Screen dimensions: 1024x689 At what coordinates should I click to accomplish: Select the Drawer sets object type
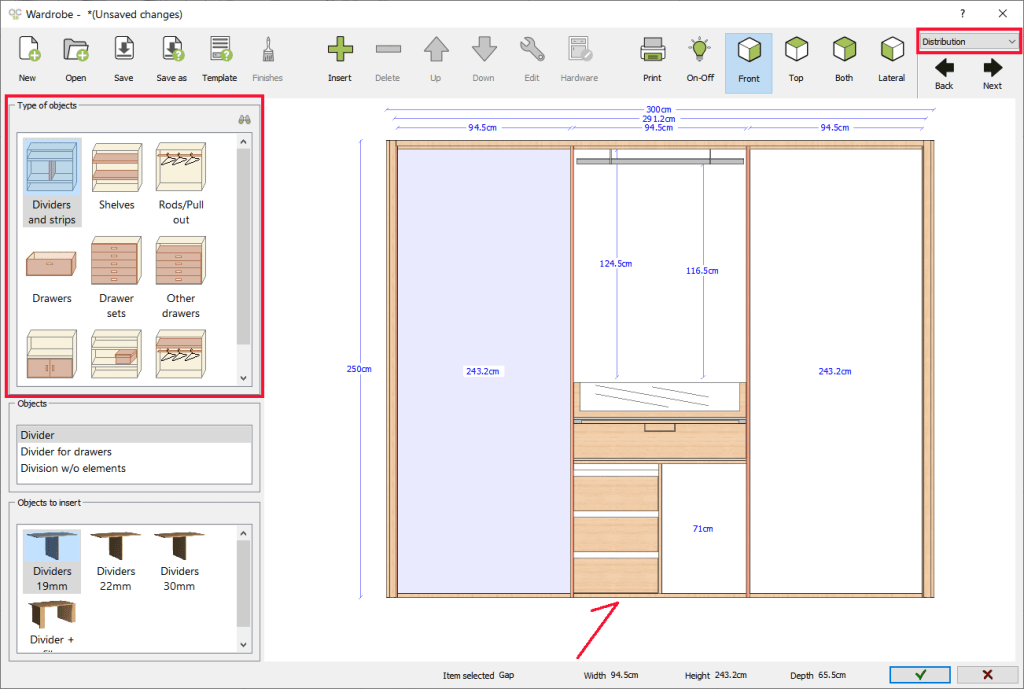116,278
